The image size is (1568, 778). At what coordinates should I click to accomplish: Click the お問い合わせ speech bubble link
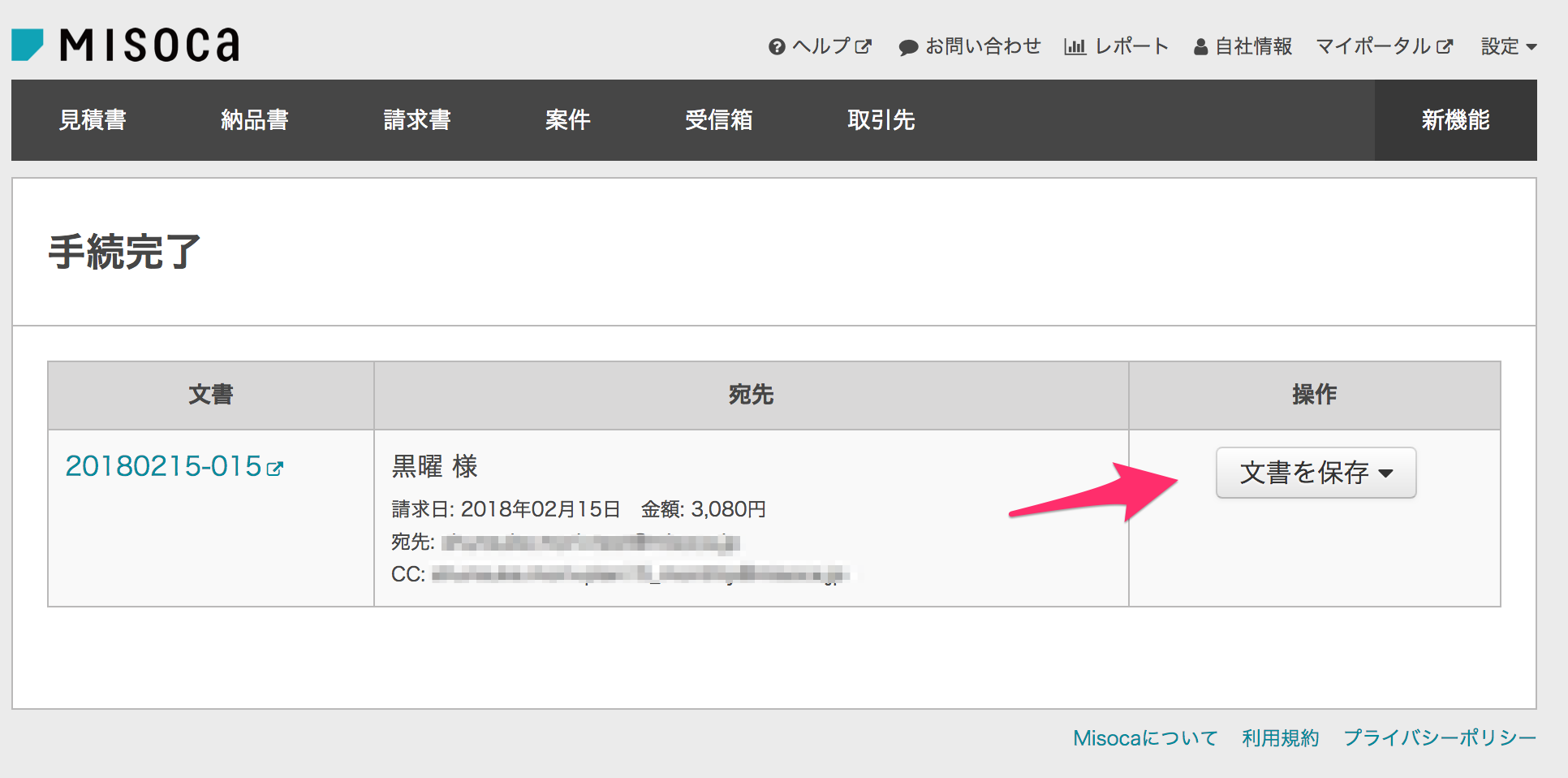point(970,46)
